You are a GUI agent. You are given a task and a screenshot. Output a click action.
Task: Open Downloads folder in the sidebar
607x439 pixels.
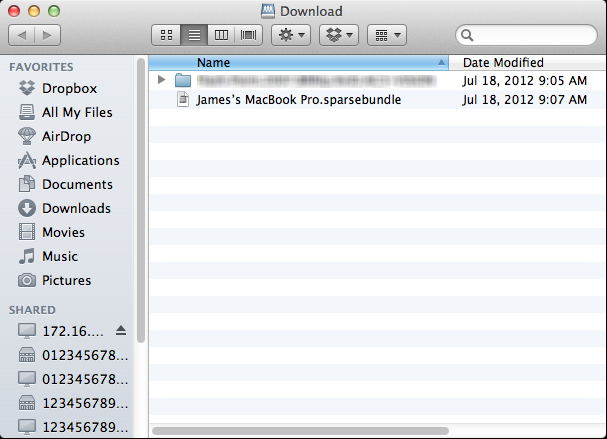[x=76, y=208]
